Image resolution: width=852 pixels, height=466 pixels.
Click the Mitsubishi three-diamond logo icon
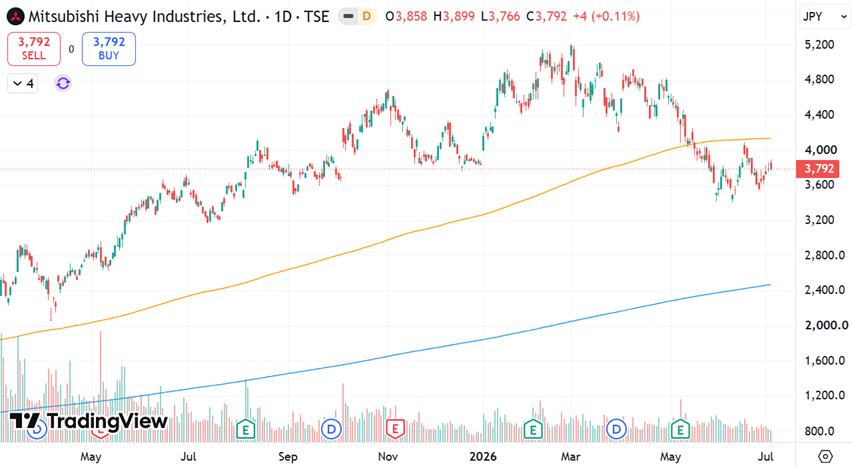[x=15, y=17]
